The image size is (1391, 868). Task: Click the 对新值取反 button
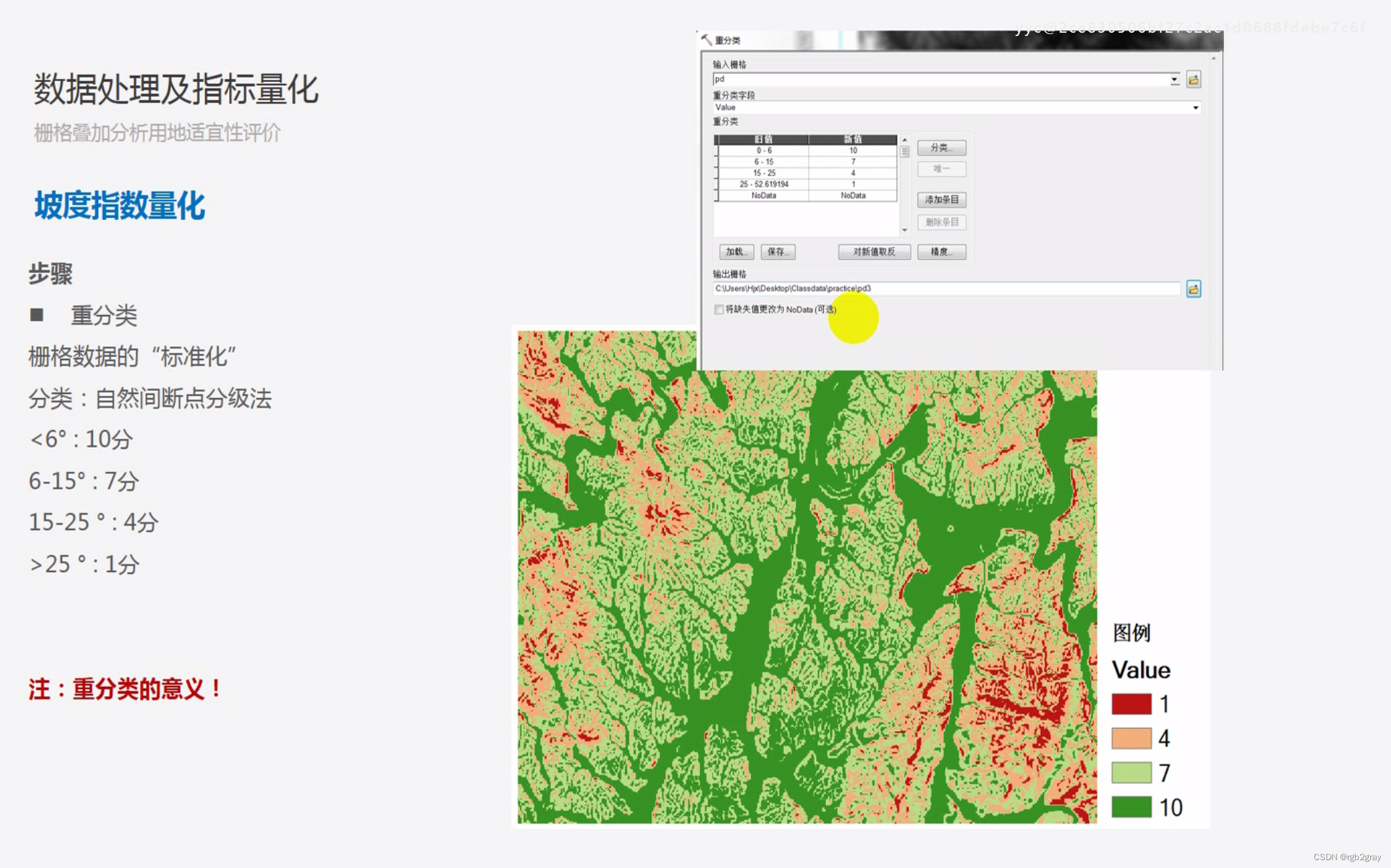pos(874,252)
